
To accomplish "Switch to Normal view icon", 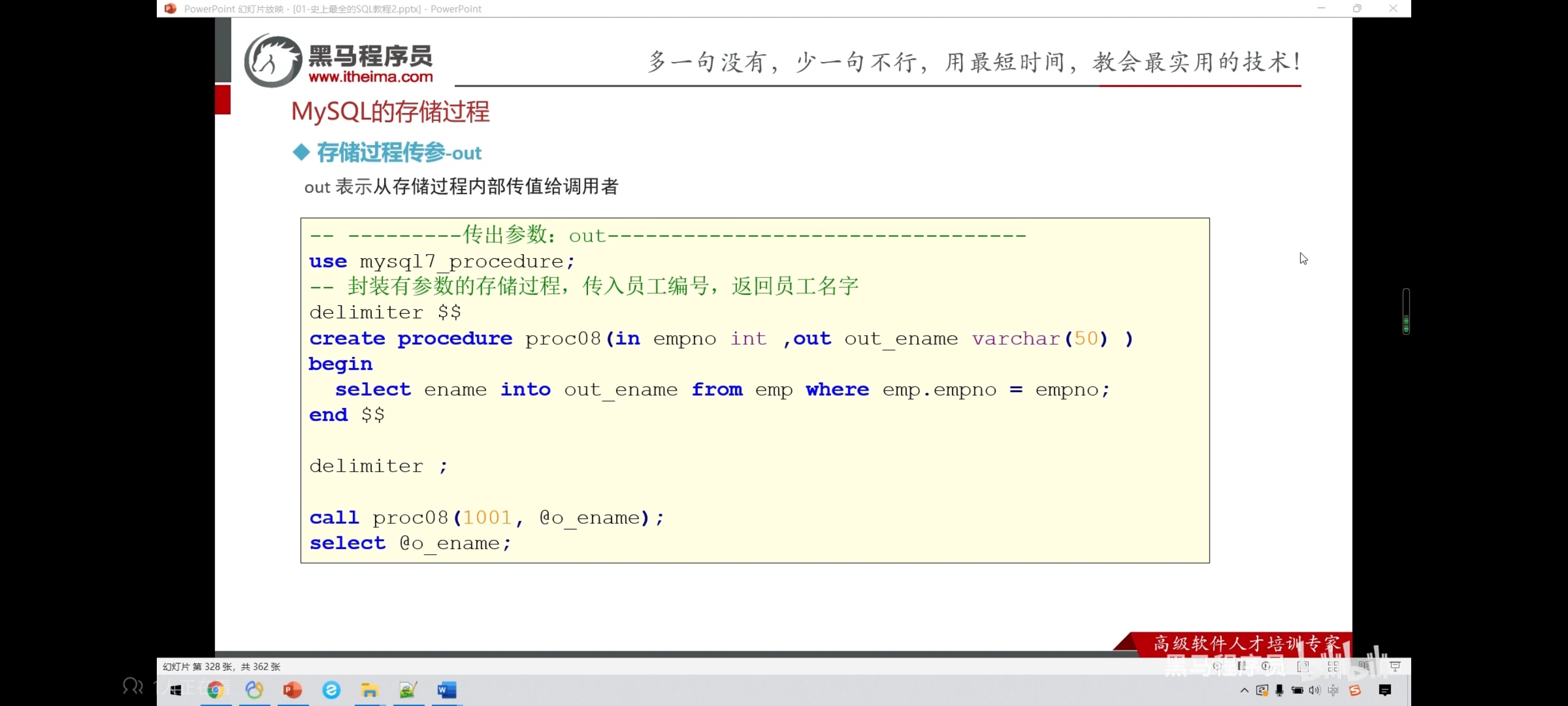I will click(1303, 666).
